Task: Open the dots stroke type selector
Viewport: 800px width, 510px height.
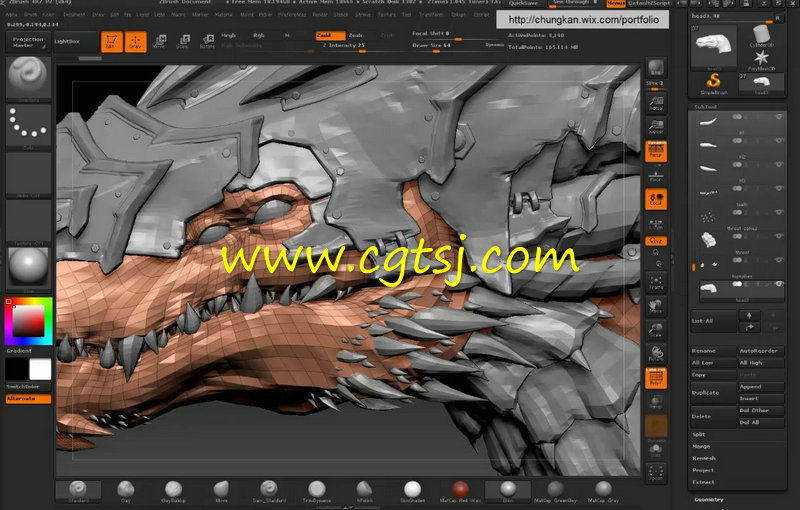Action: (x=28, y=125)
